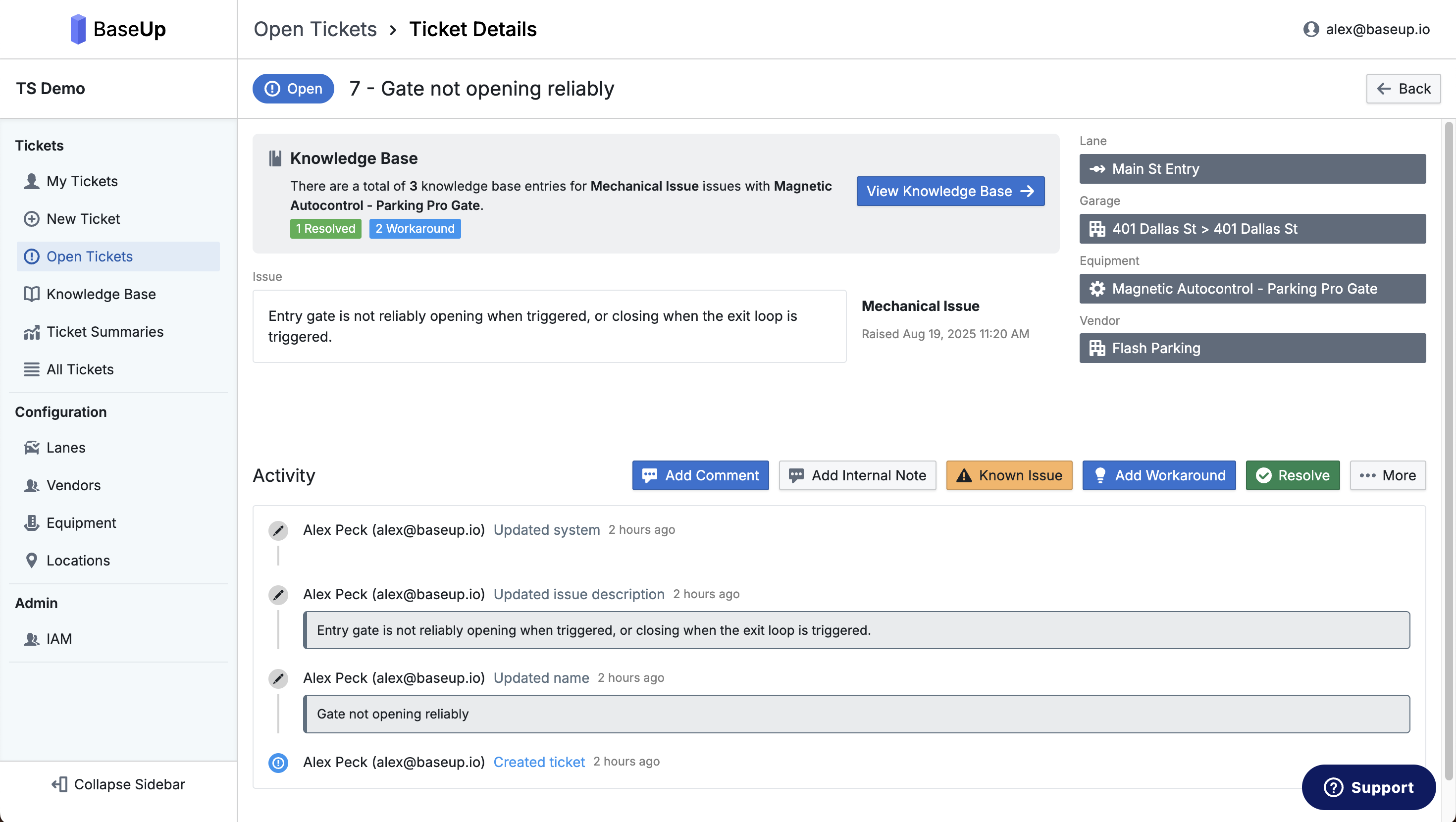Click the gear icon beside Magnetic Autocontrol

[x=1097, y=289]
